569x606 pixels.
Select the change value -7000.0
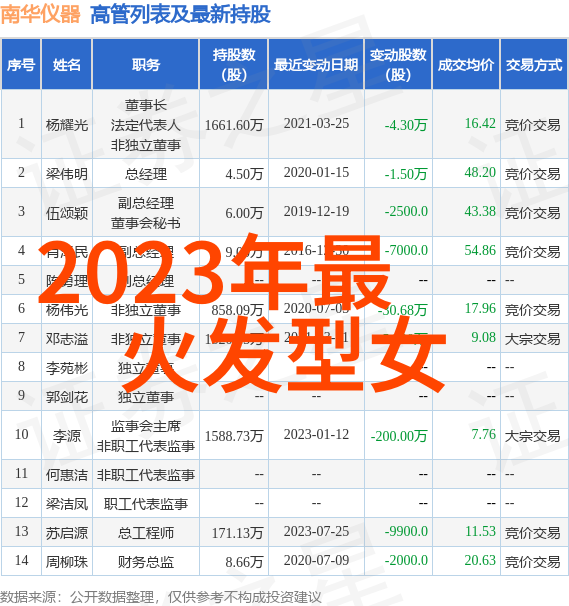(406, 250)
